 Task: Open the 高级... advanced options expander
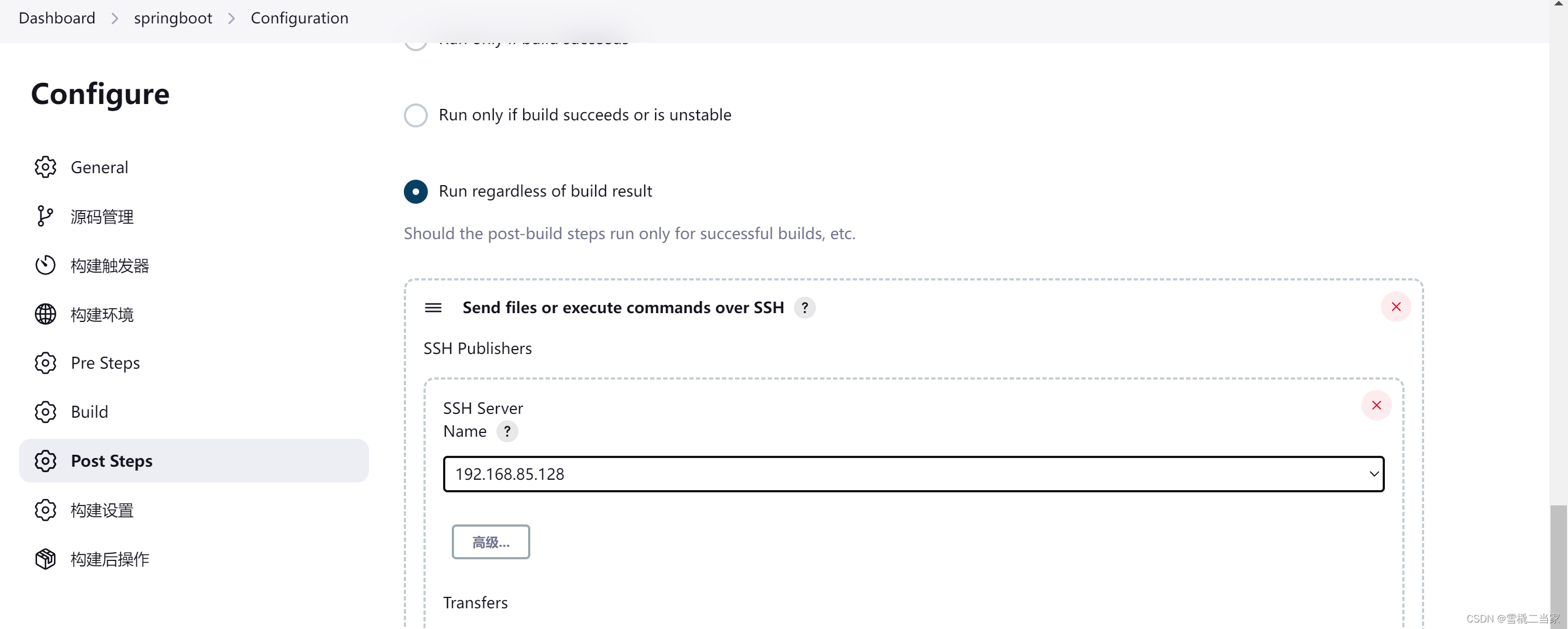[x=490, y=542]
